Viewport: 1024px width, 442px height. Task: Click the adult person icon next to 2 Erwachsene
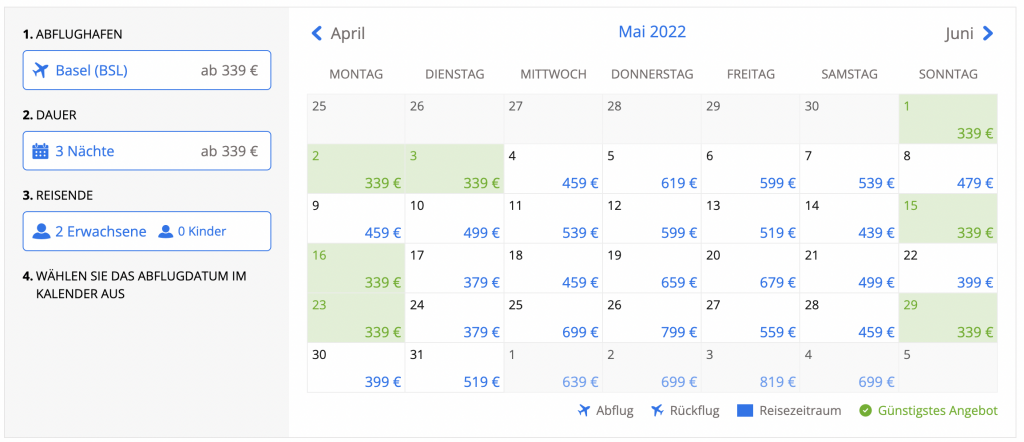[x=41, y=232]
